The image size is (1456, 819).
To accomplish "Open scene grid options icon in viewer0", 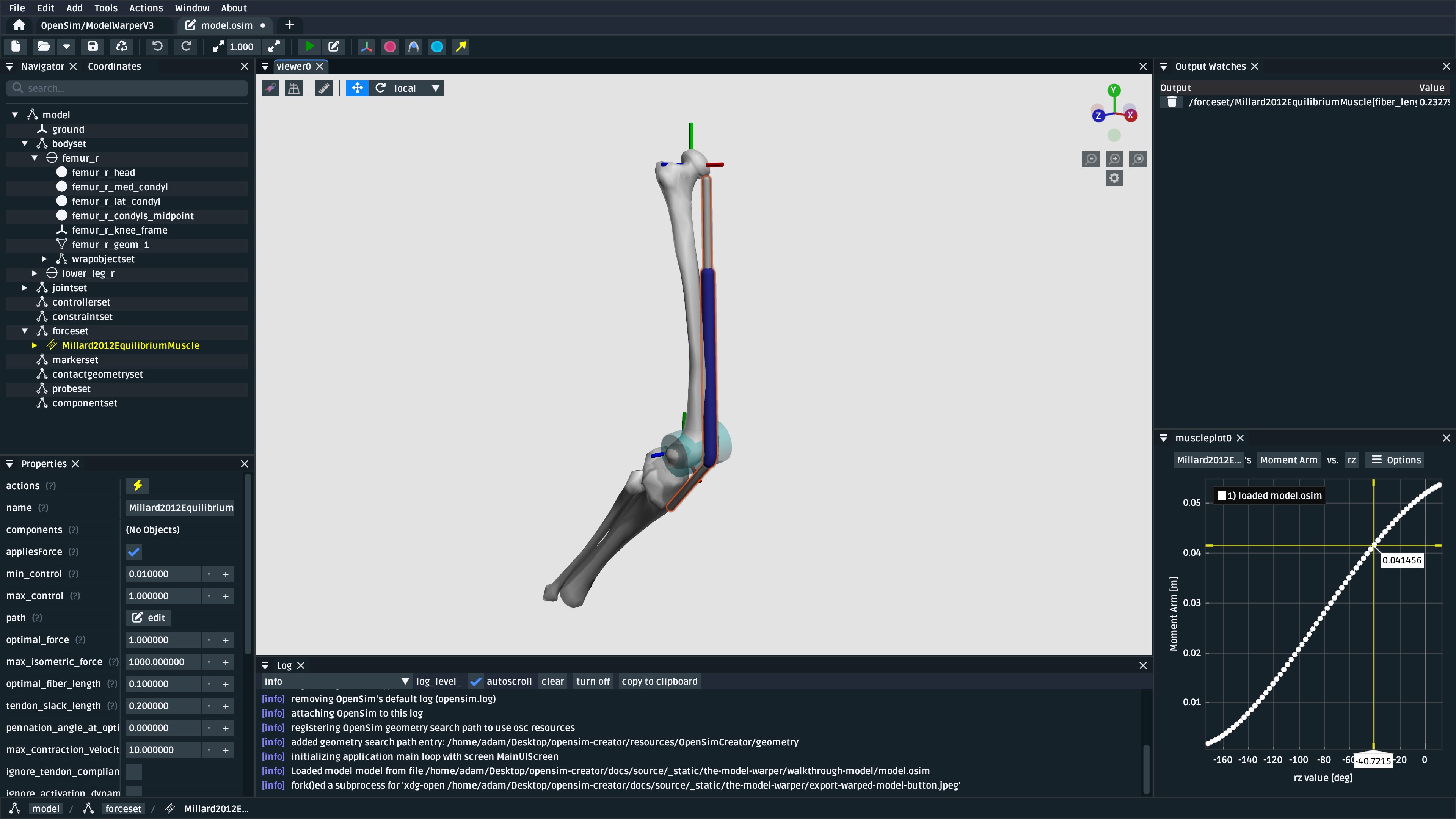I will point(294,88).
